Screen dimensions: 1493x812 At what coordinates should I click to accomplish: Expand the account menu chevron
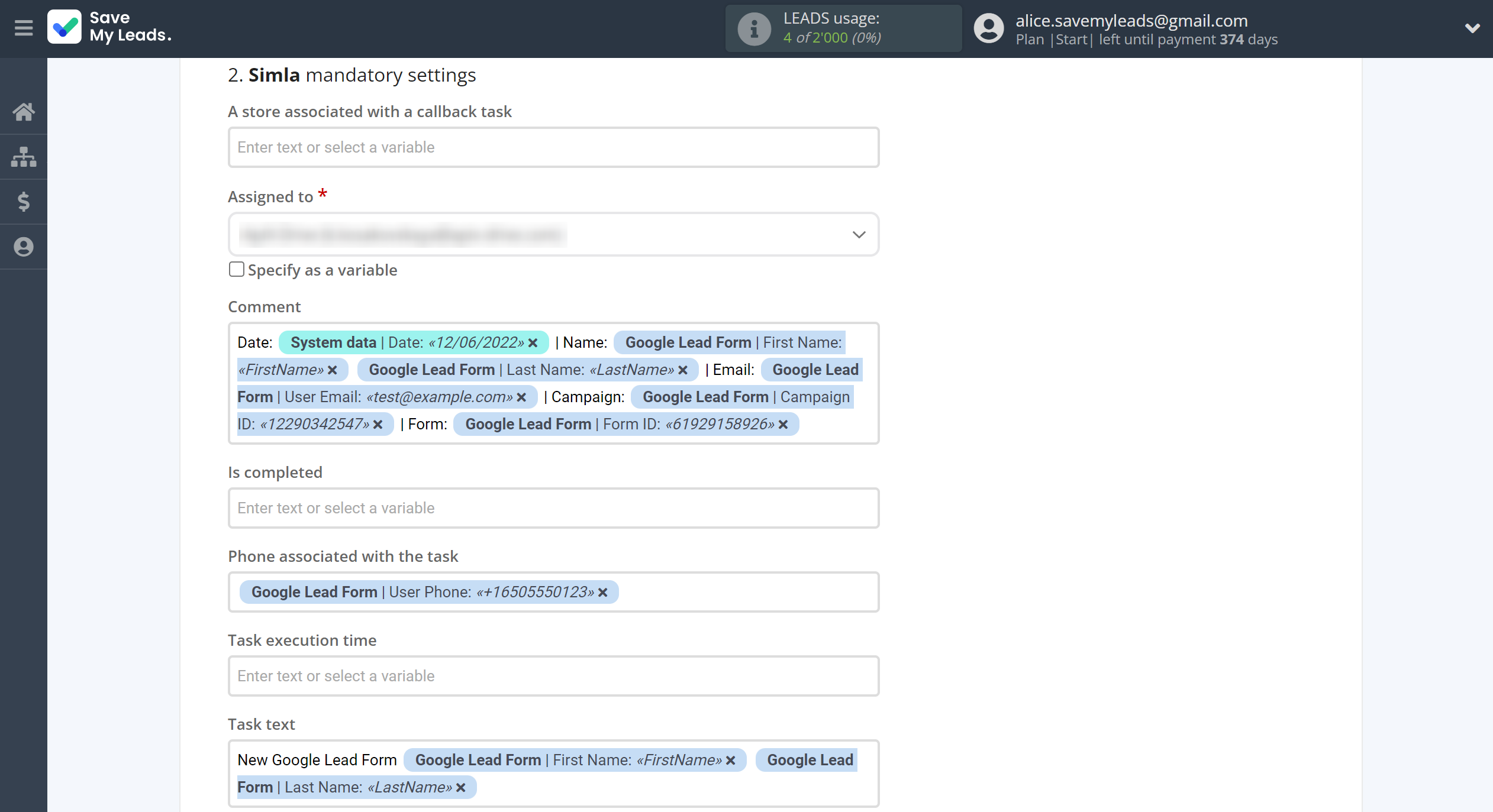(1472, 28)
